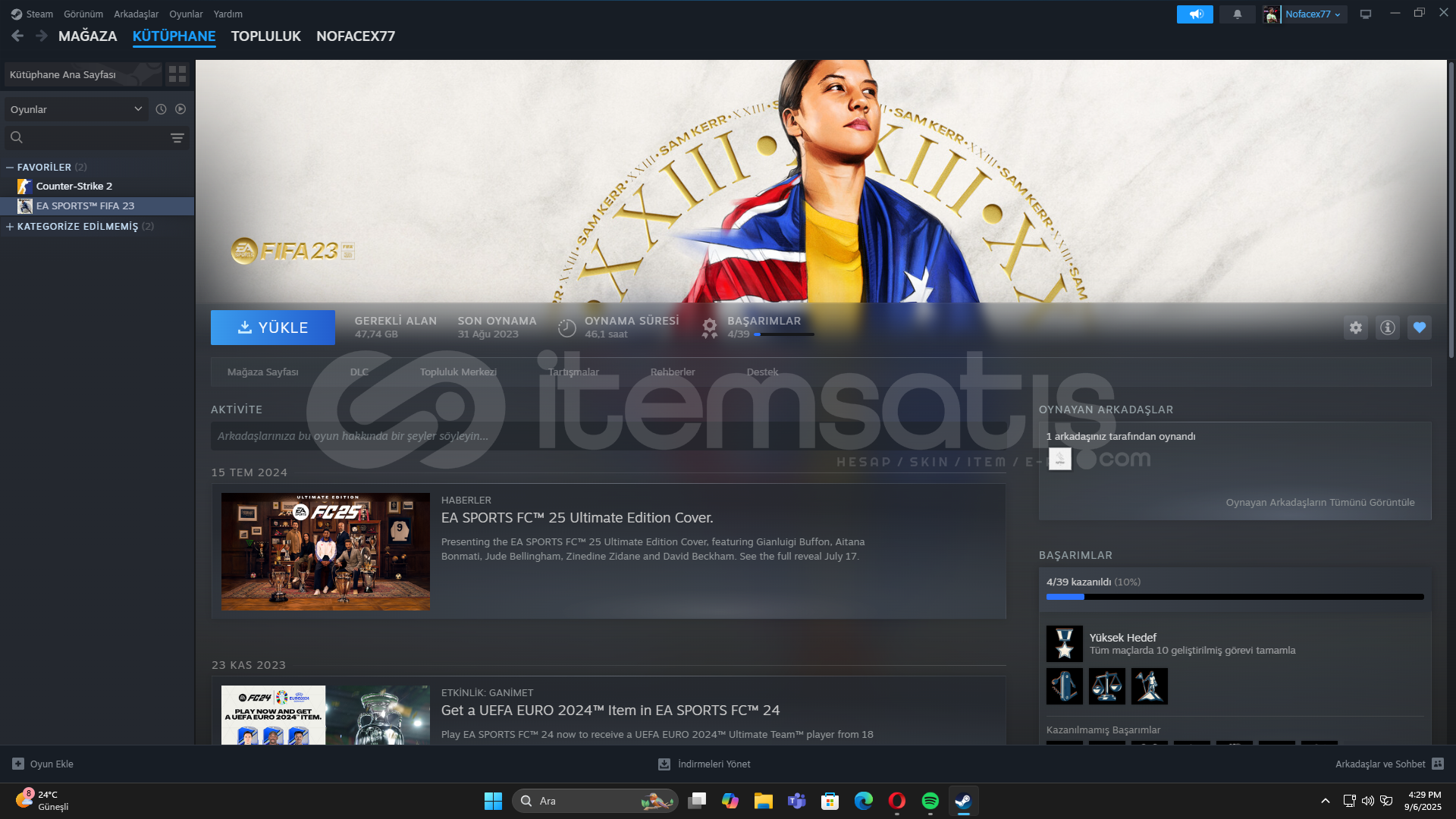Enter Big Picture mode via monitor icon

1366,14
